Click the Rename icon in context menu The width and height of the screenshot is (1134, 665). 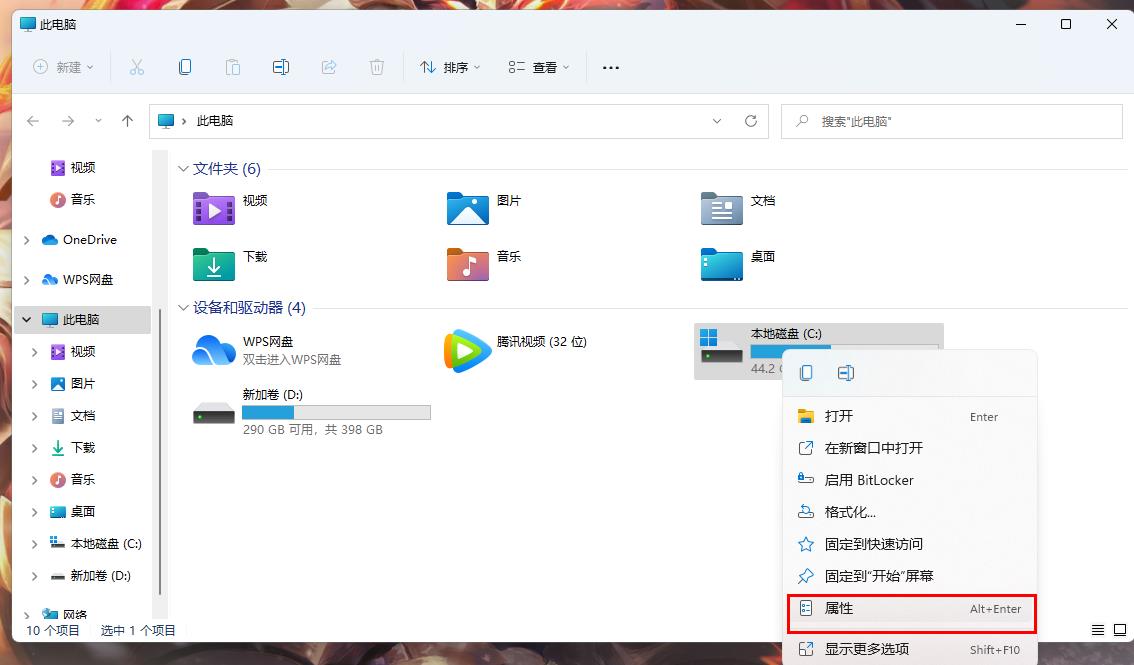[845, 373]
